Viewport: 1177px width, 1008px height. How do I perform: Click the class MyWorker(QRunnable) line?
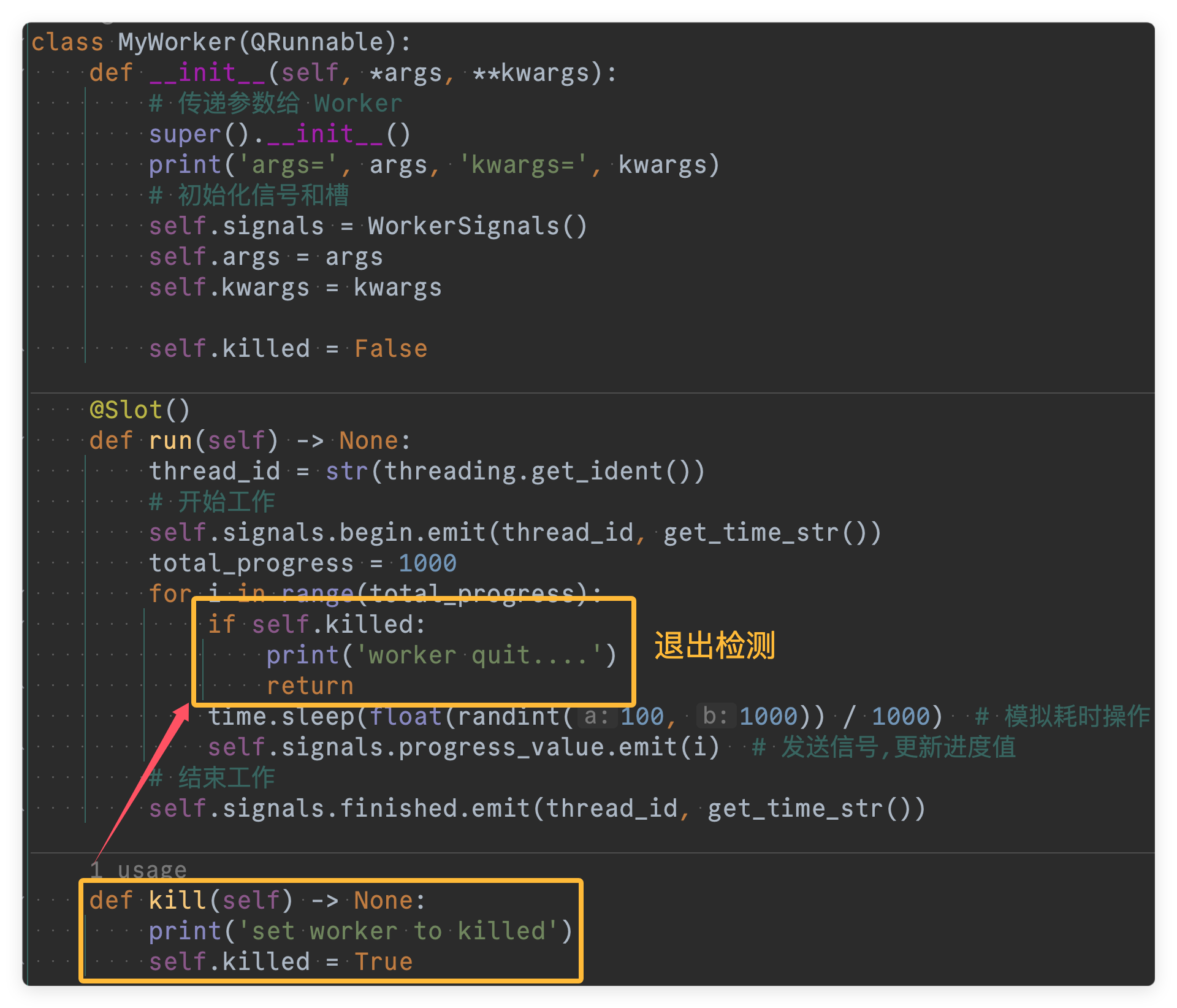pyautogui.click(x=221, y=42)
